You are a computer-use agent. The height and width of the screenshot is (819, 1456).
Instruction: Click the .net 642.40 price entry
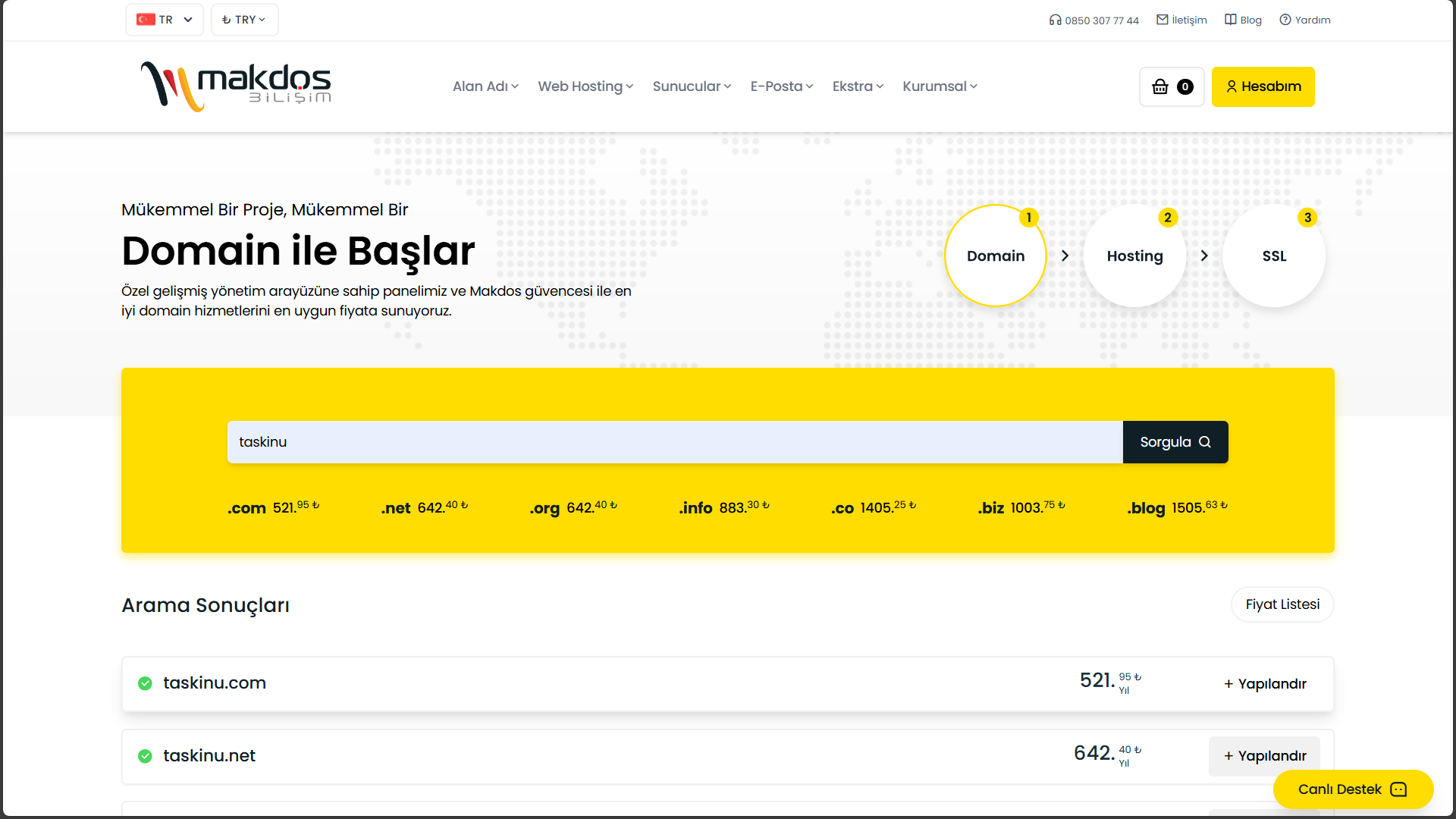click(x=425, y=507)
